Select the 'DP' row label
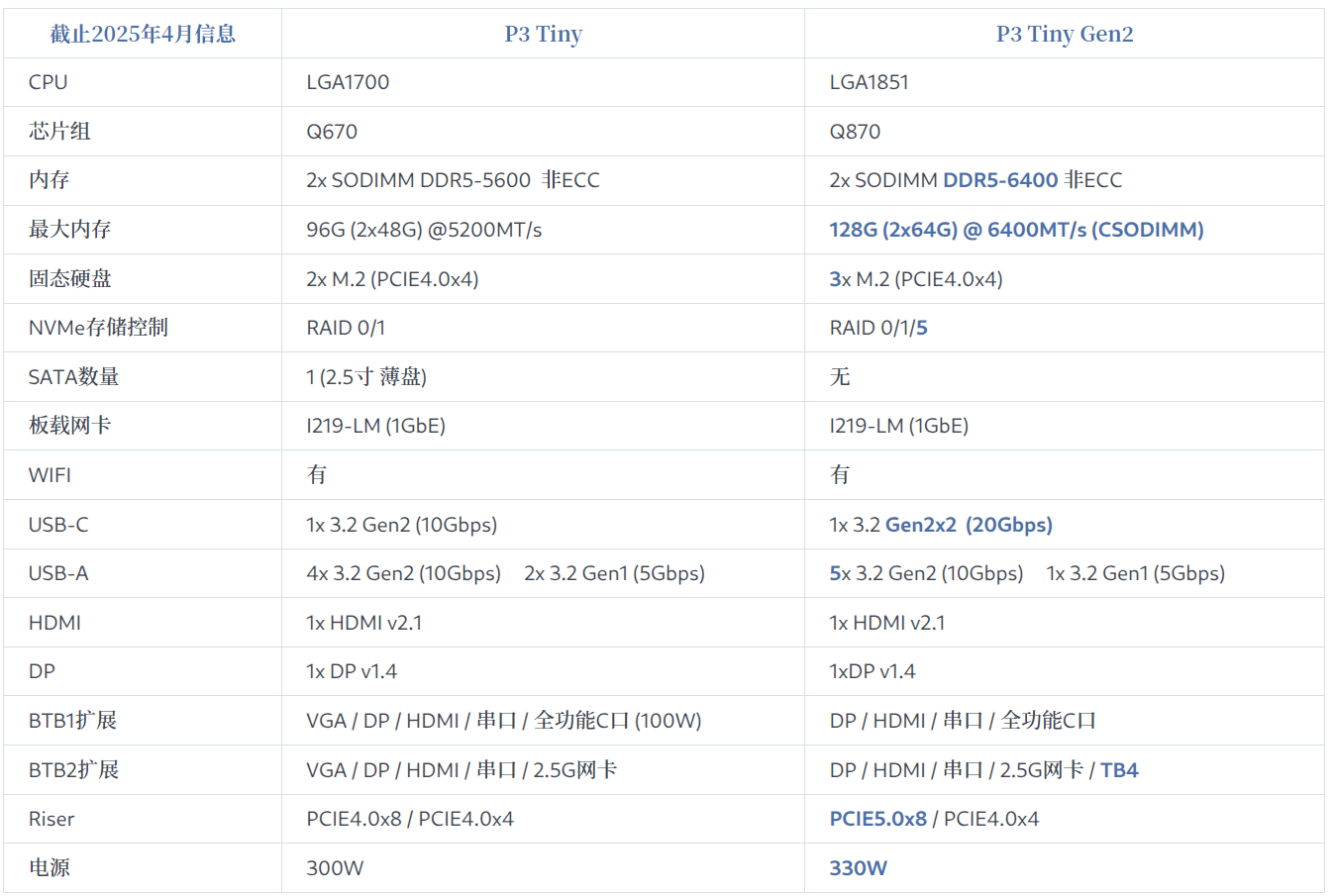 42,671
